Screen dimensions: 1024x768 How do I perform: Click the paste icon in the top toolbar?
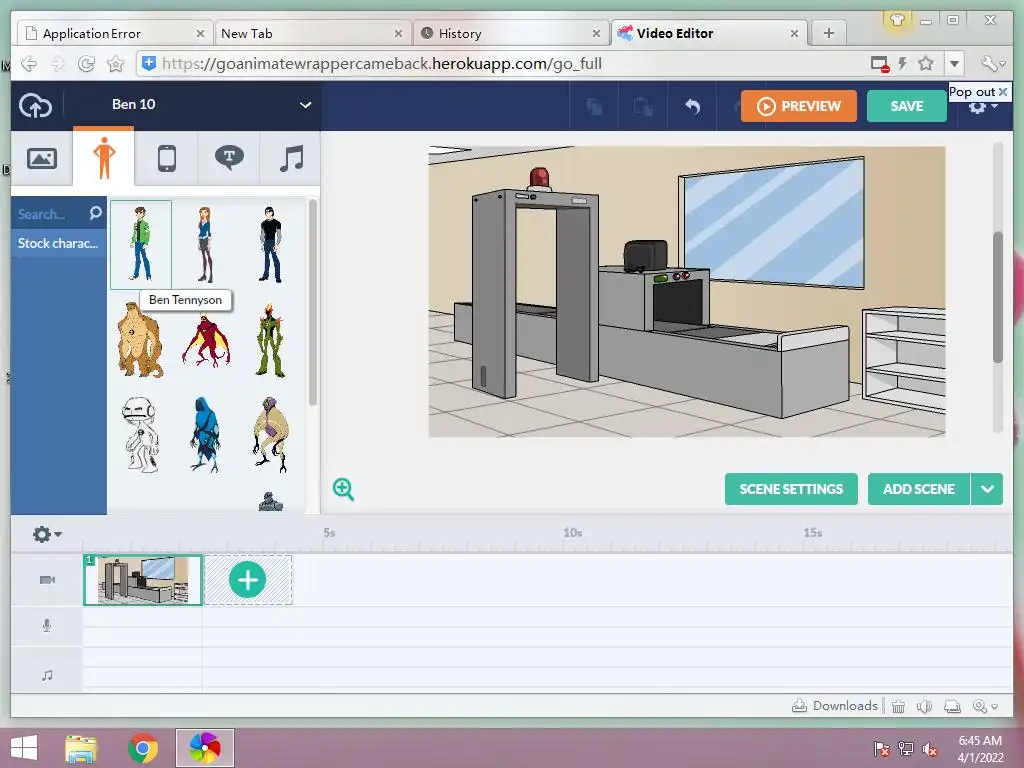point(643,106)
